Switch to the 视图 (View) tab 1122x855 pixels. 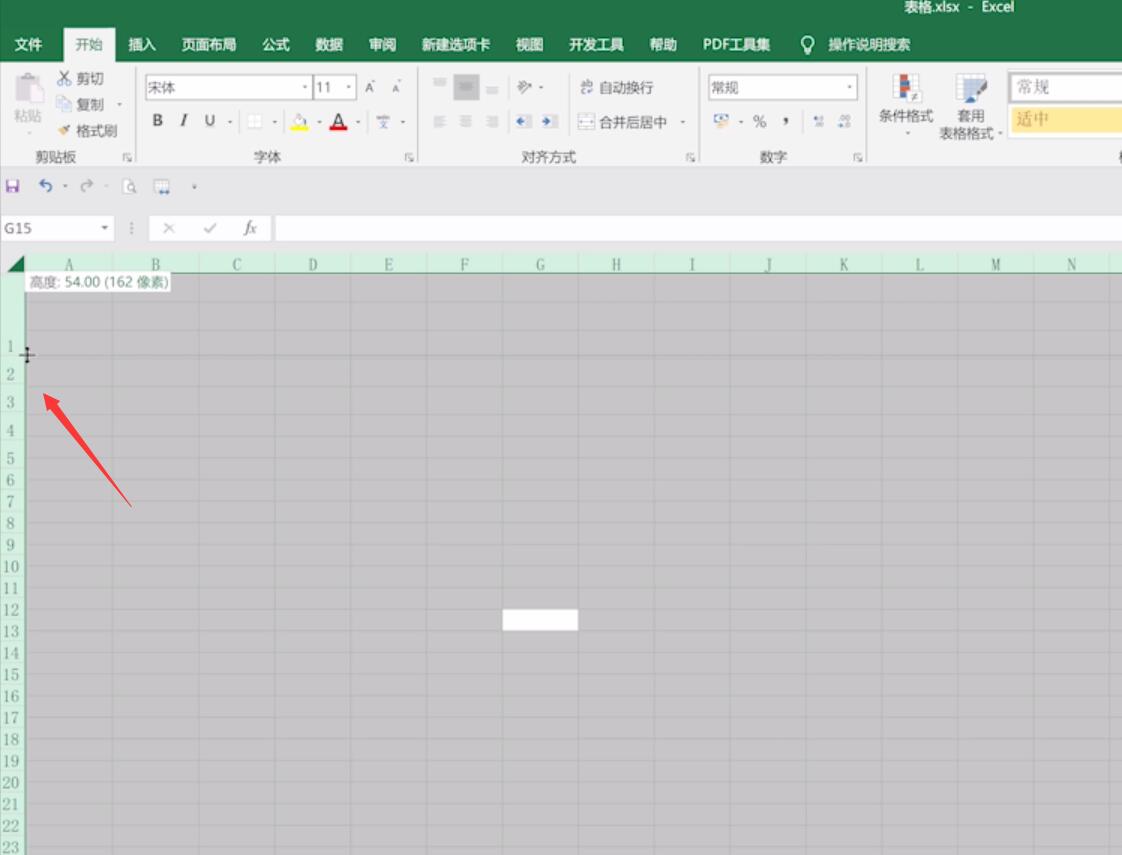tap(529, 45)
